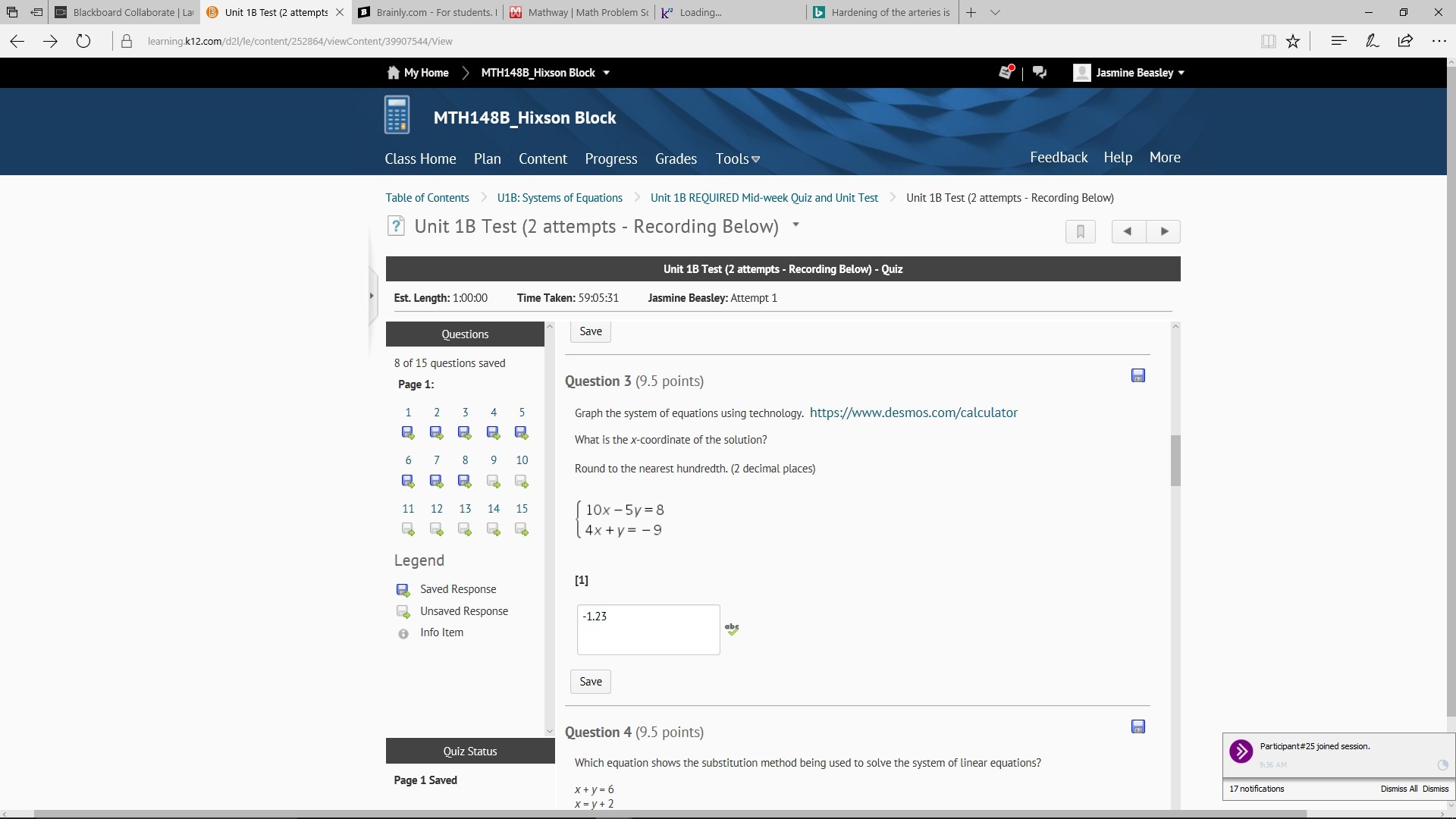Click browser favorites star icon
Screen dimensions: 1456x819
[1293, 42]
